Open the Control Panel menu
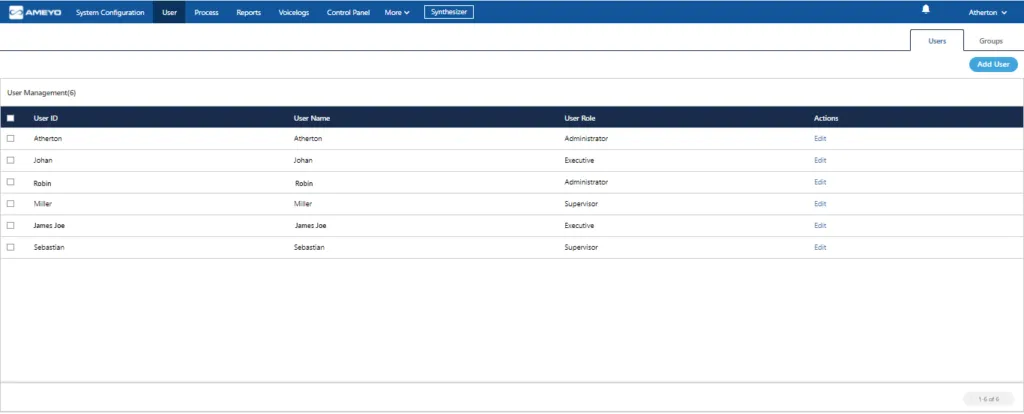This screenshot has height=414, width=1024. point(348,12)
